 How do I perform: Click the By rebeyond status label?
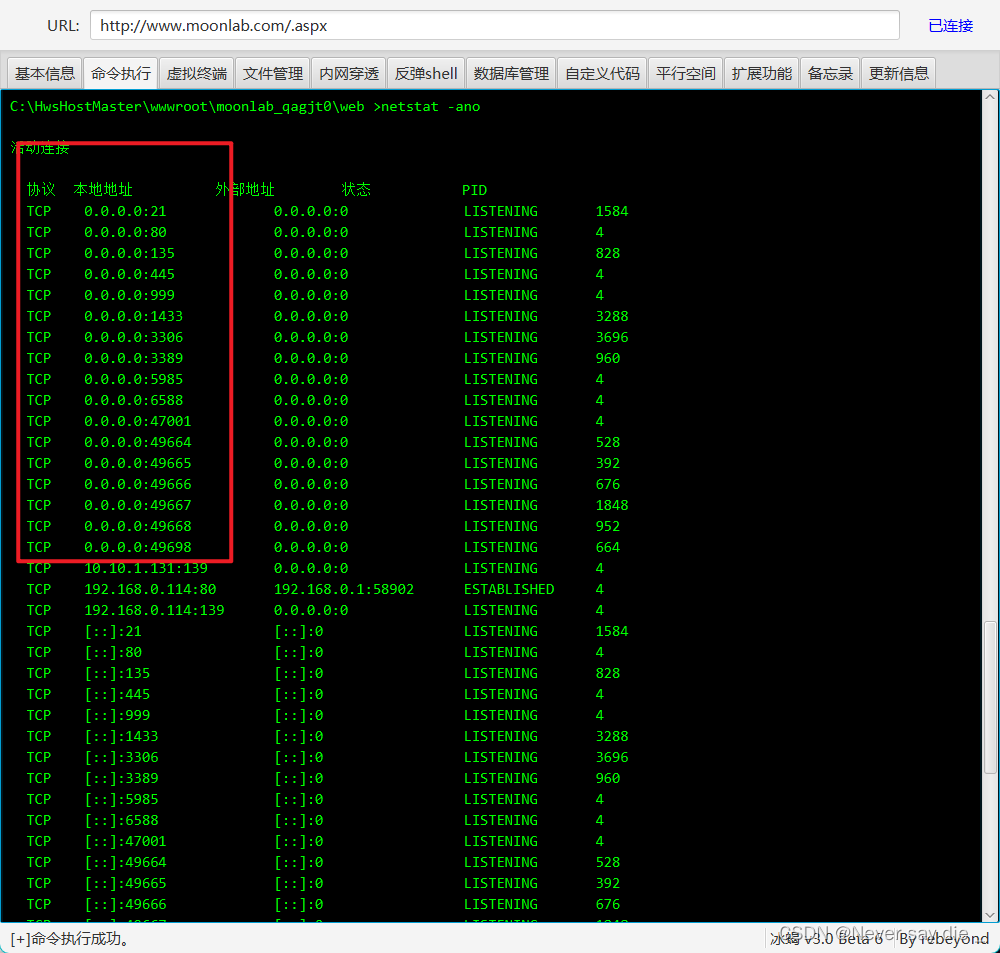click(x=944, y=939)
